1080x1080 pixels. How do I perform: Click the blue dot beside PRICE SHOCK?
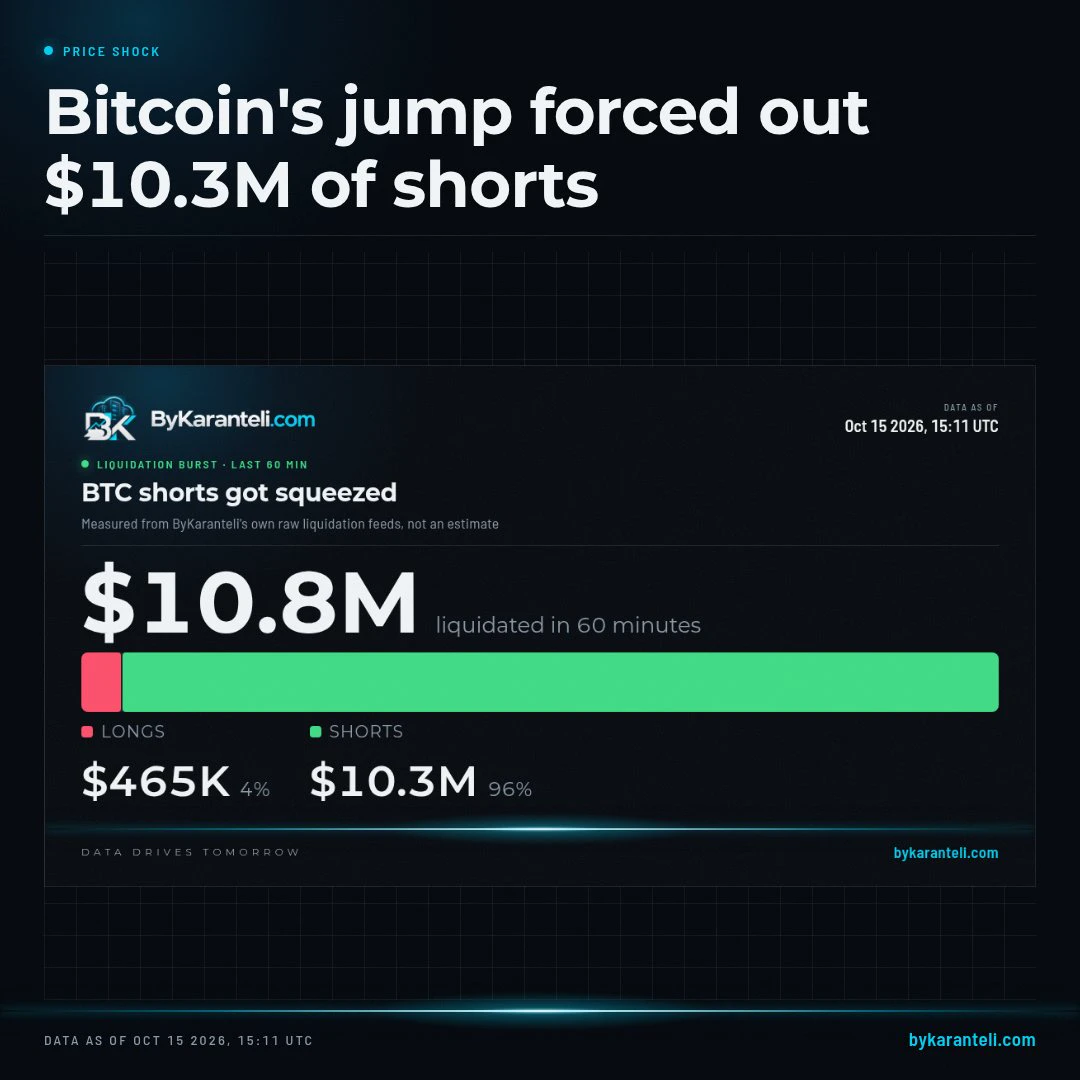48,50
